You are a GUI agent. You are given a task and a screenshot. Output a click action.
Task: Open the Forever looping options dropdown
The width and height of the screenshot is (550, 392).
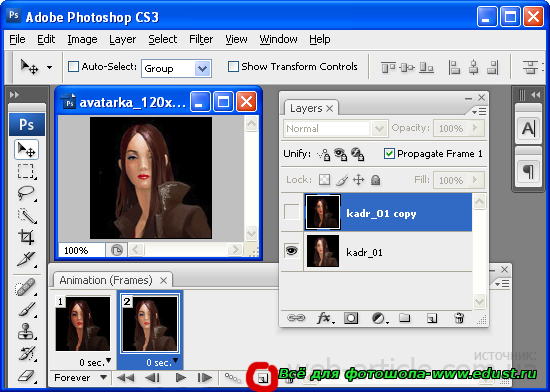80,378
